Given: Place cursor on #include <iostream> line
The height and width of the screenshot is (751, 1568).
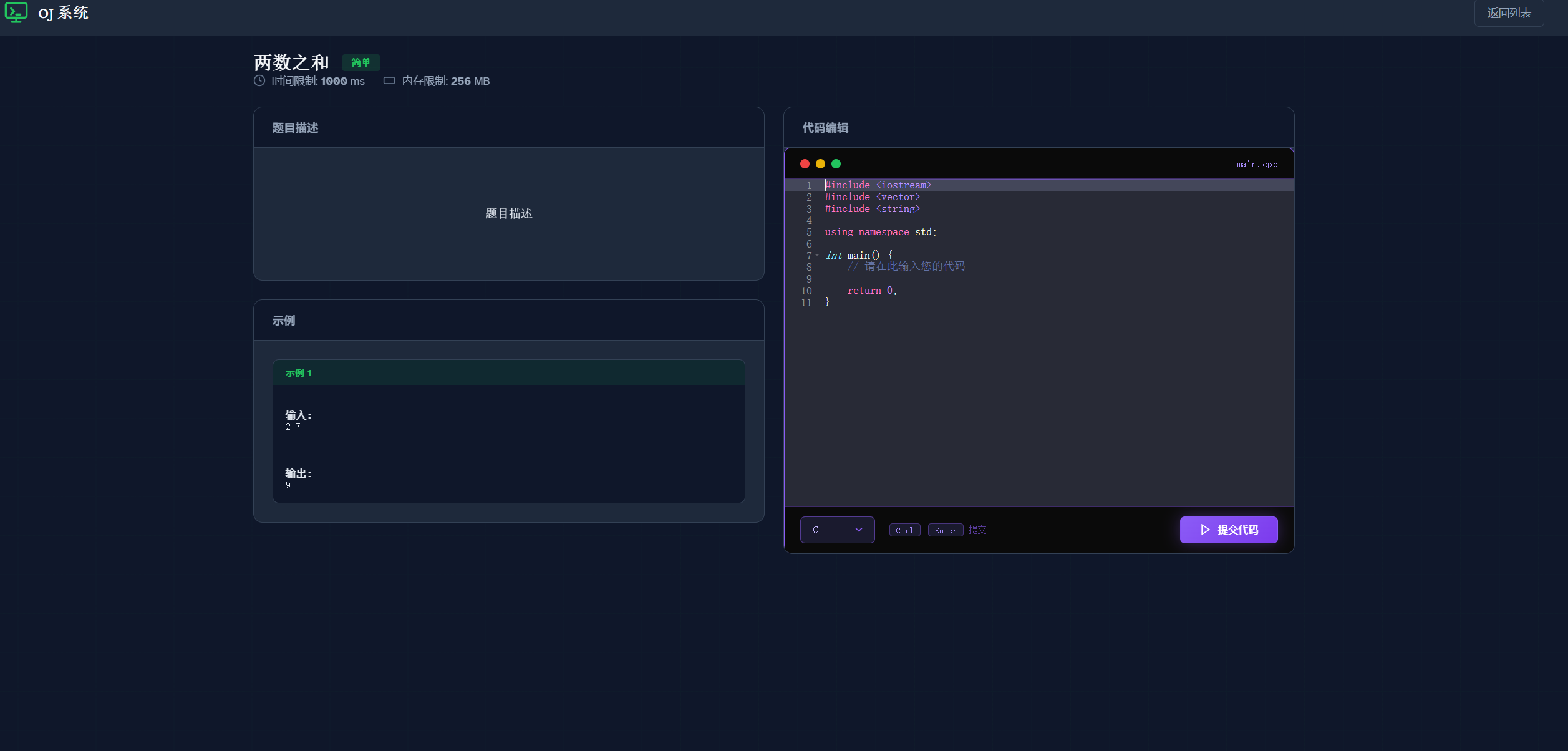Looking at the screenshot, I should [878, 185].
